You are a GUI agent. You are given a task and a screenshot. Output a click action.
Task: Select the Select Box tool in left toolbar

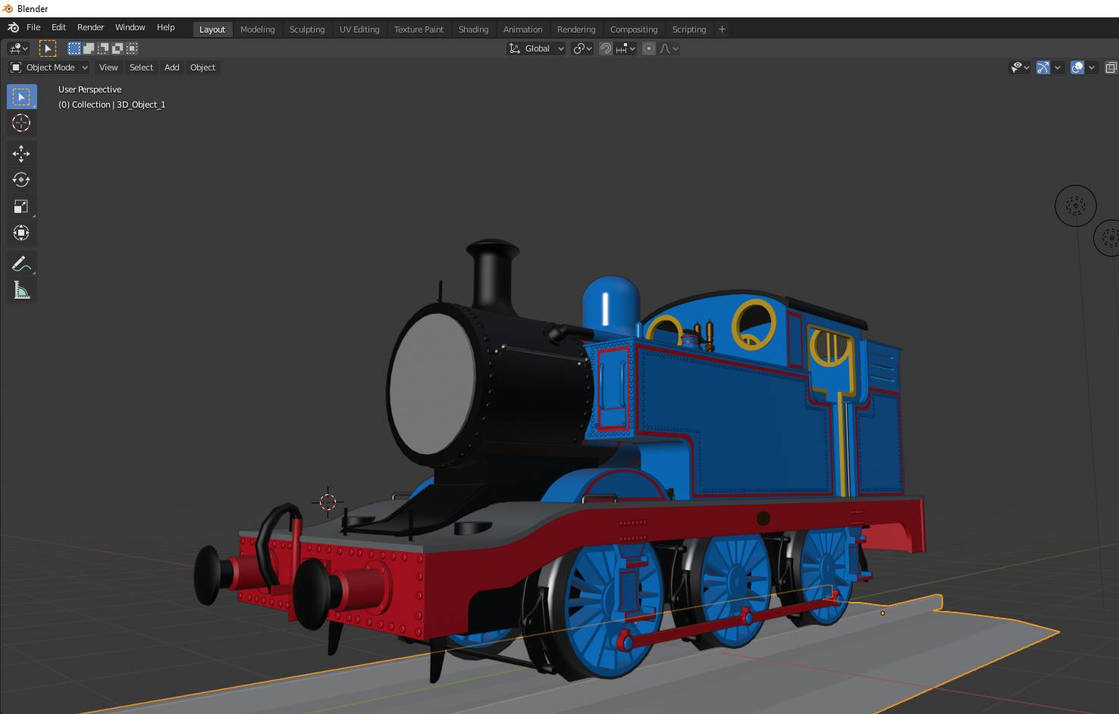tap(21, 96)
